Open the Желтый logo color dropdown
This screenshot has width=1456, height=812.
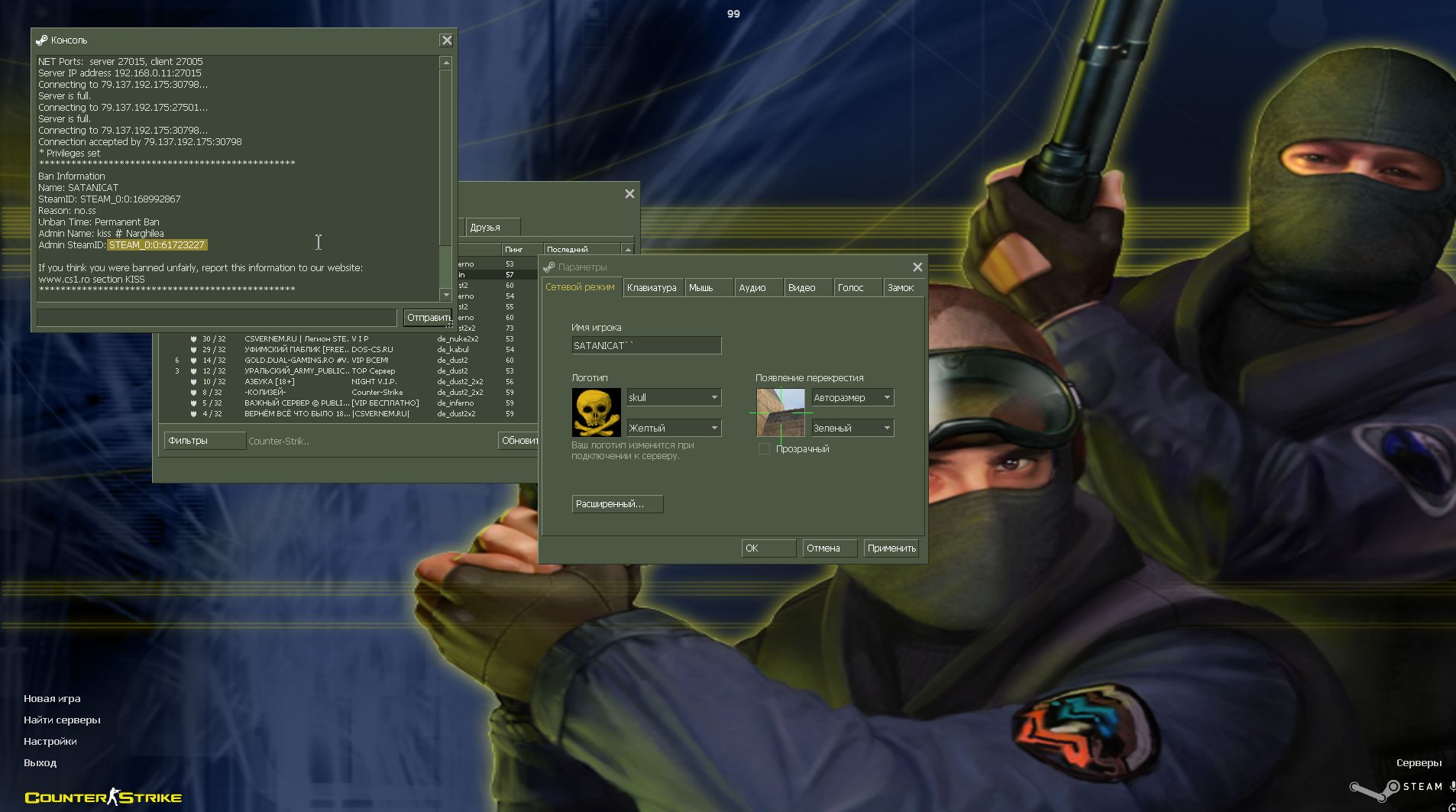[714, 428]
